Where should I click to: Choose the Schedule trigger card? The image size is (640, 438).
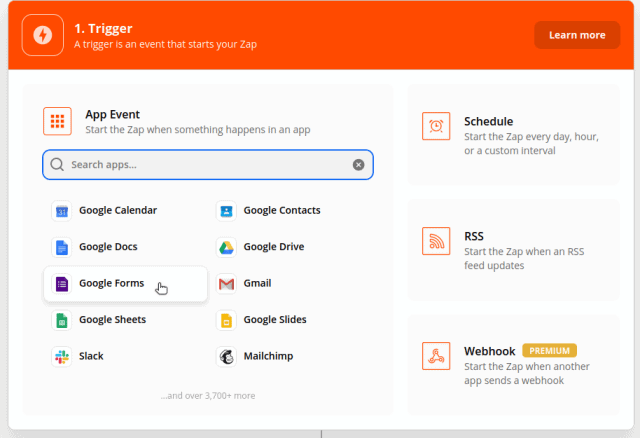(x=513, y=136)
